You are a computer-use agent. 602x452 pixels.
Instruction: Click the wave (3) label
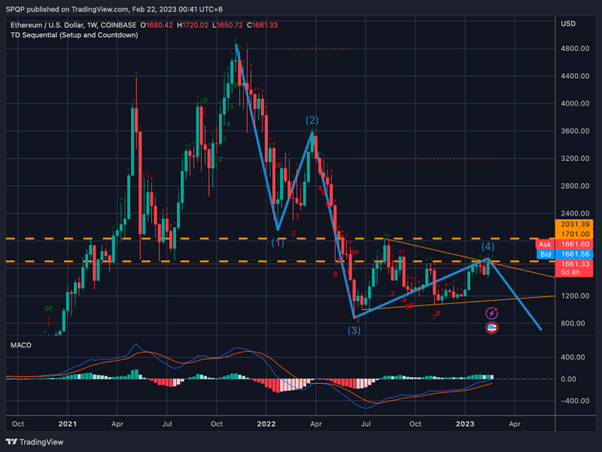click(x=354, y=330)
